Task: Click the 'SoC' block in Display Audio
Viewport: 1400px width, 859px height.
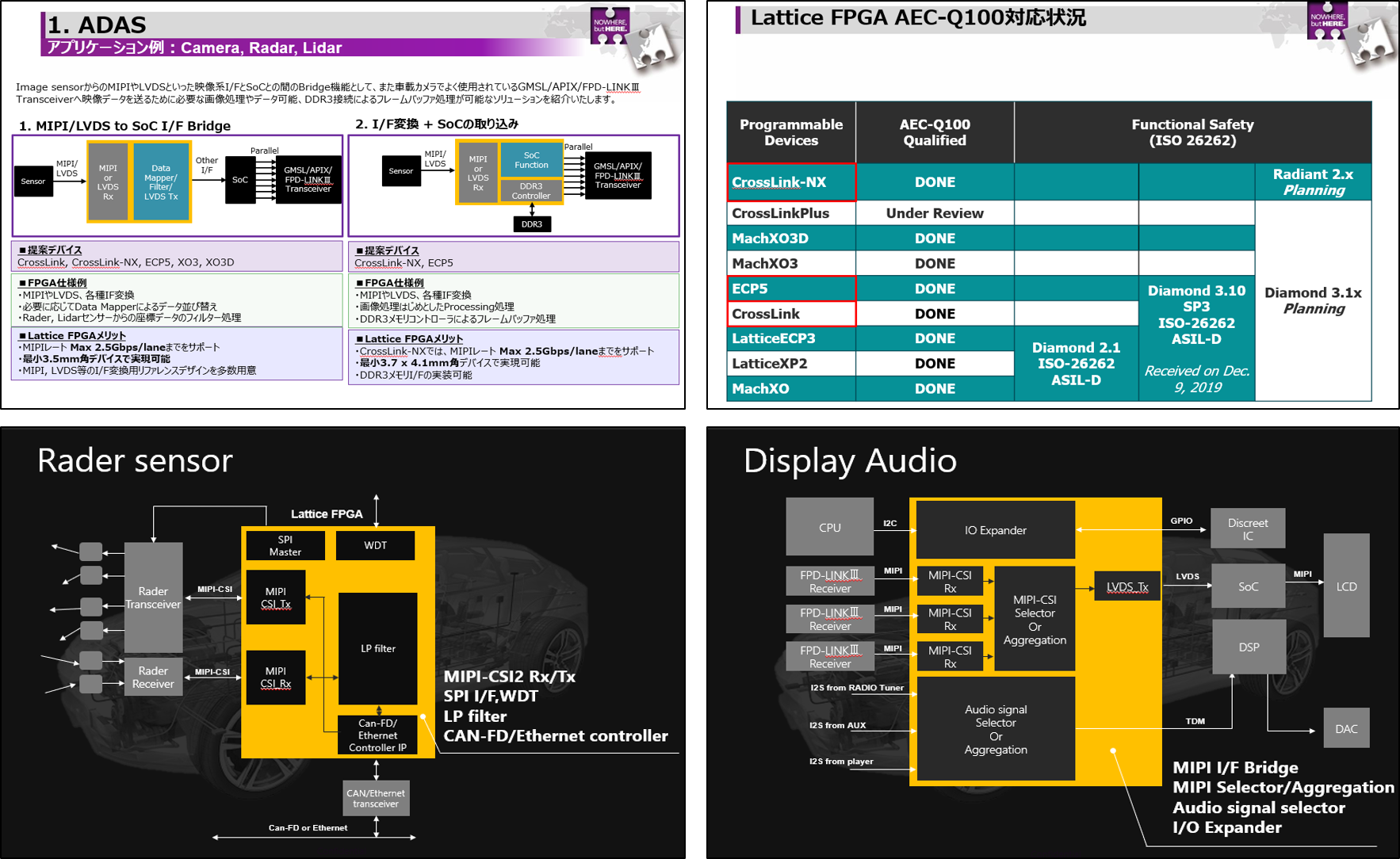Action: 1248,586
